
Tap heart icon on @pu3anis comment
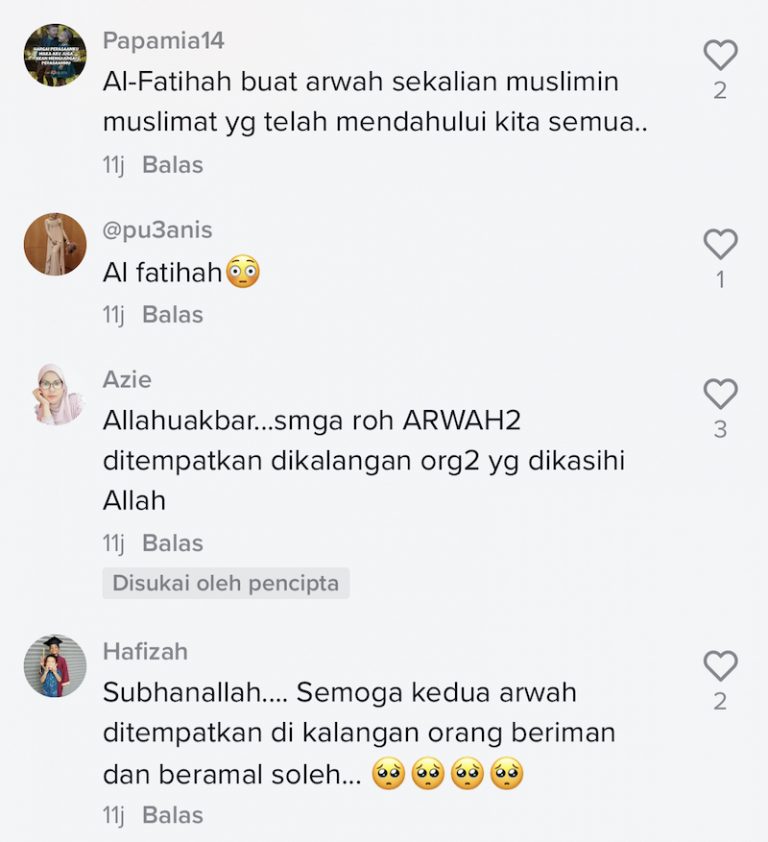click(720, 244)
